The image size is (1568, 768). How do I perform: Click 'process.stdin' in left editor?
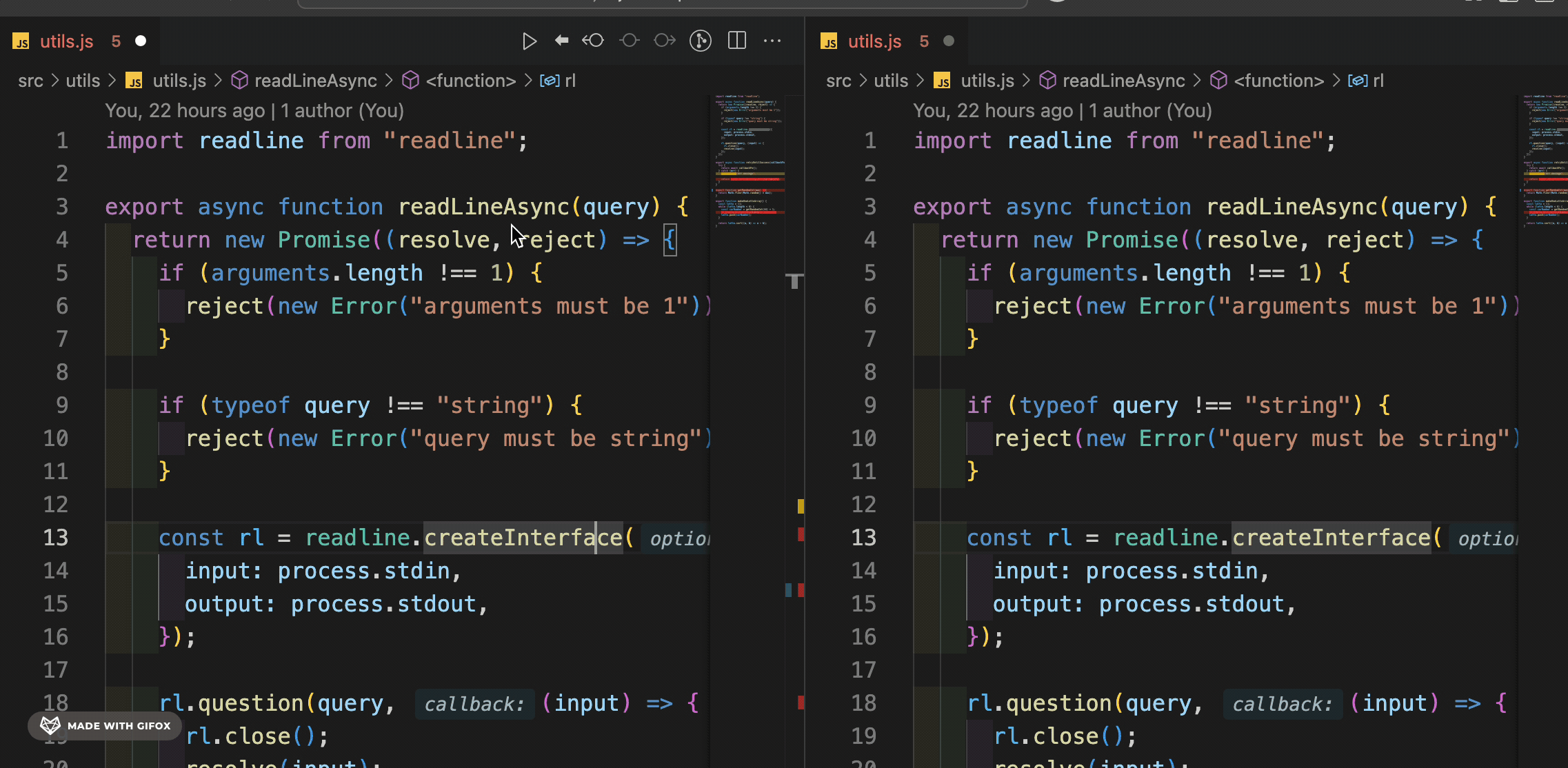coord(363,571)
